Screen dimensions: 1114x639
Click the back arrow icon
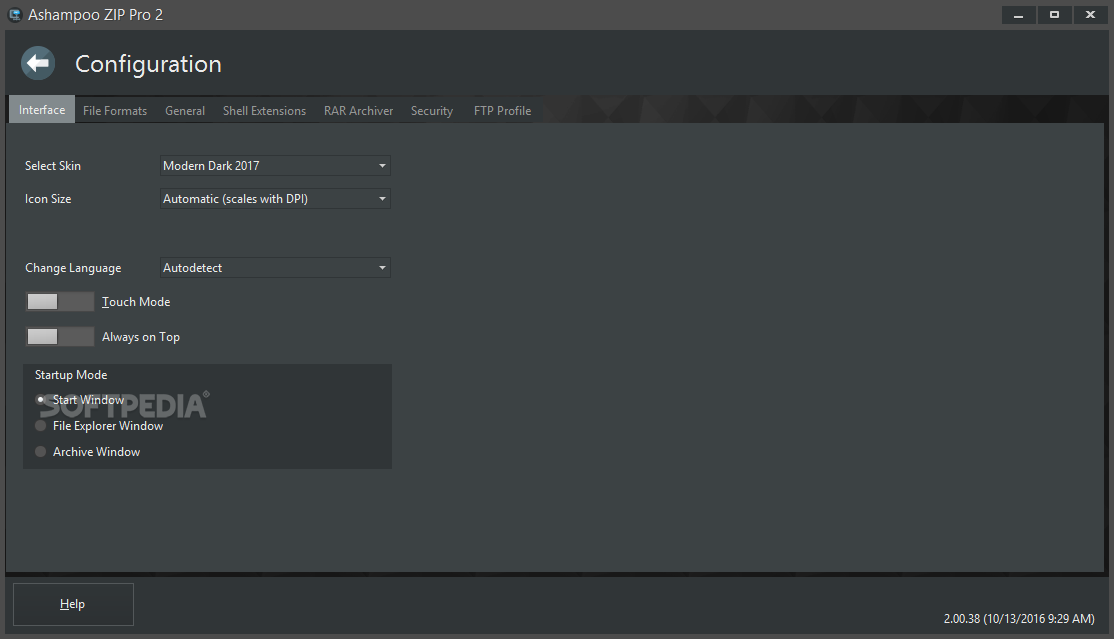pos(38,63)
